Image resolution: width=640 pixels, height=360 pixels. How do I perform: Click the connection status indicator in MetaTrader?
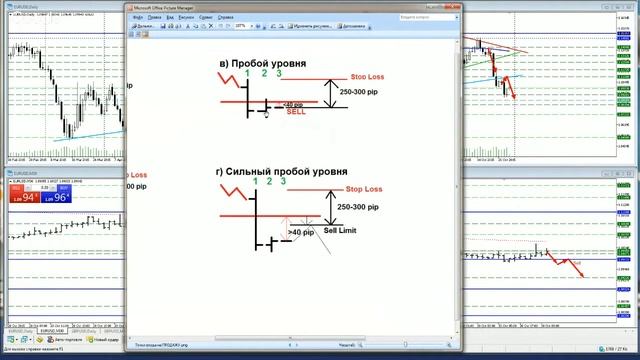tap(612, 349)
